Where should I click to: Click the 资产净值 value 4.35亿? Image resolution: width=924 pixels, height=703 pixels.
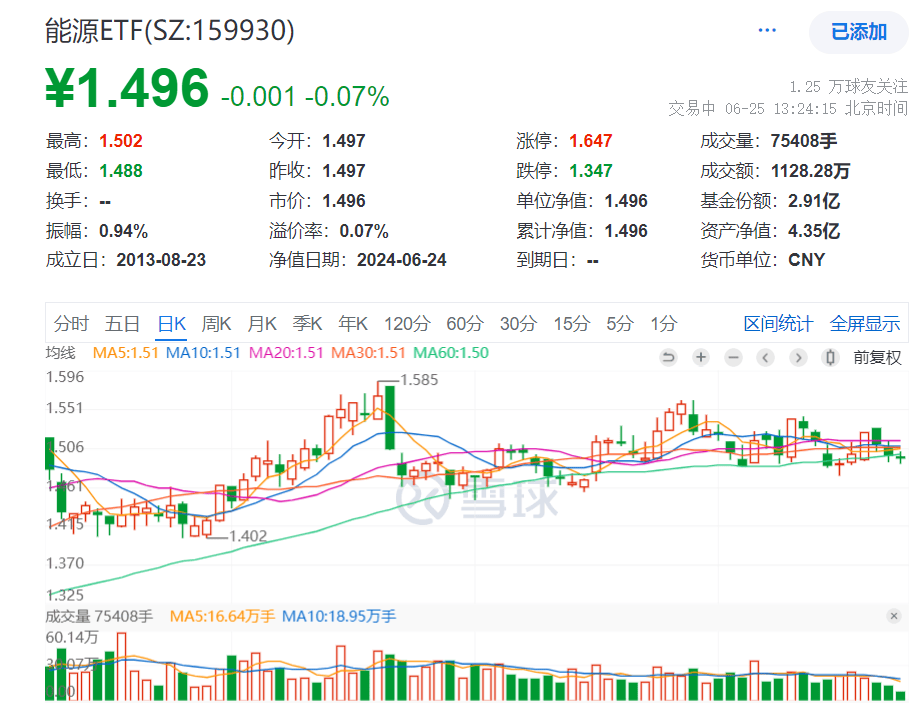coord(814,231)
